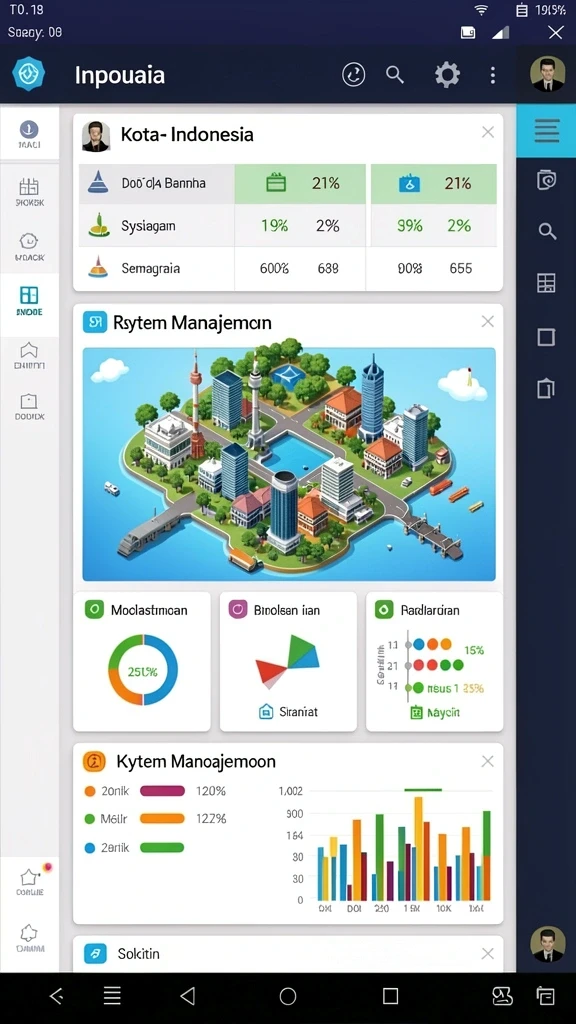Open the isometric city map image
Image resolution: width=576 pixels, height=1024 pixels.
point(289,464)
